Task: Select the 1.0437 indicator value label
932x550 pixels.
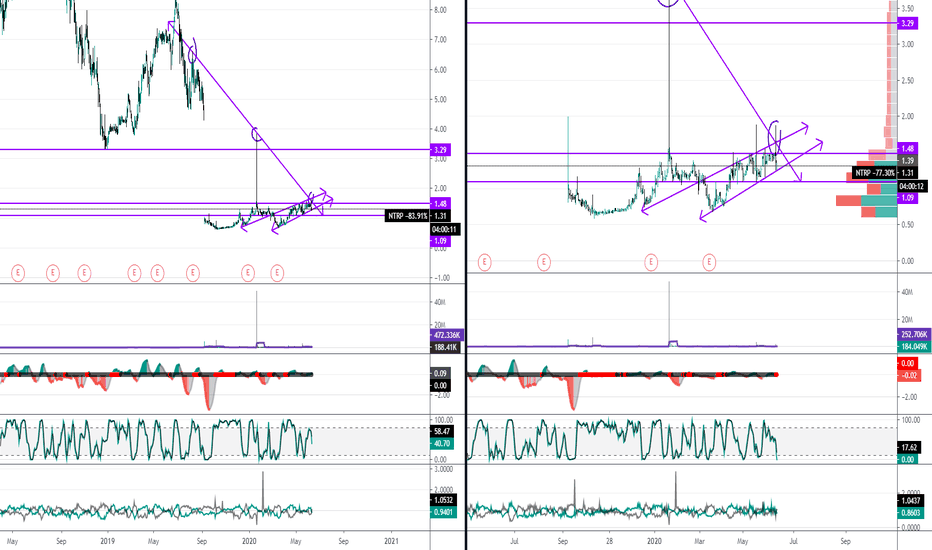Action: 910,501
